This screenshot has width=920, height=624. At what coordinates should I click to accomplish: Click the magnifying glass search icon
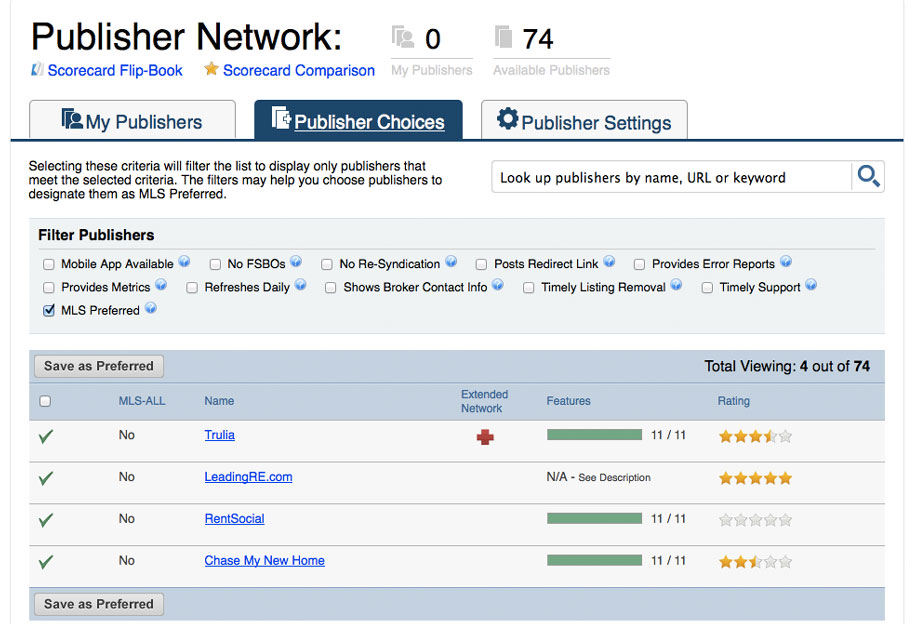coord(868,177)
